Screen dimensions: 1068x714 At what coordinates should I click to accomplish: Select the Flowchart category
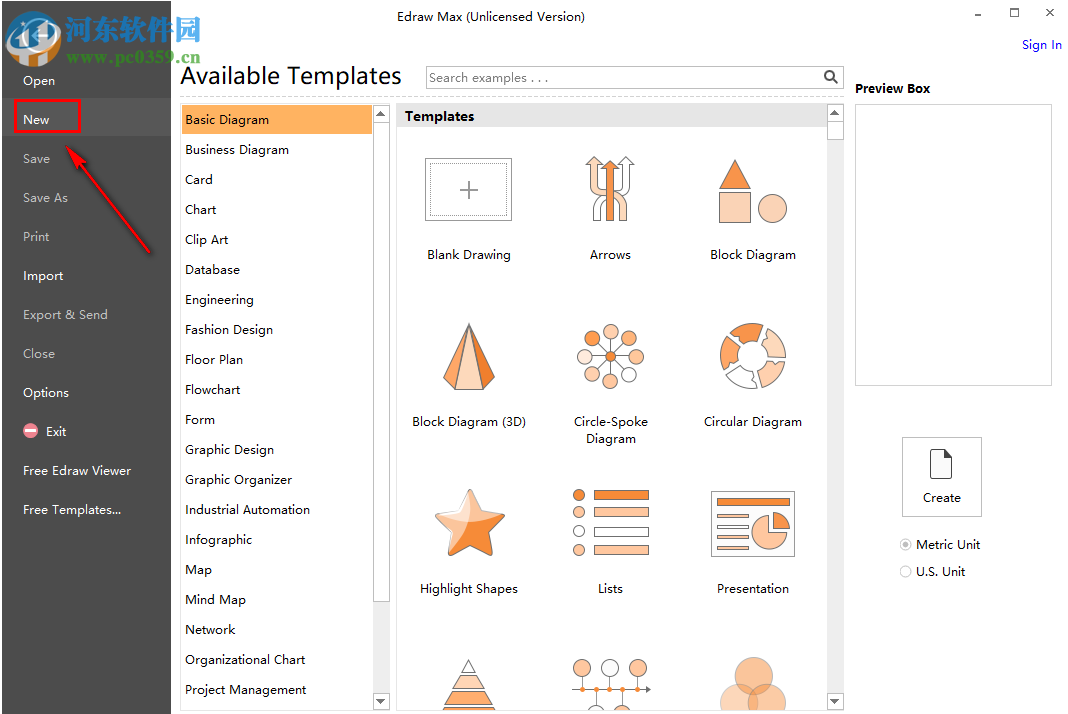point(277,389)
